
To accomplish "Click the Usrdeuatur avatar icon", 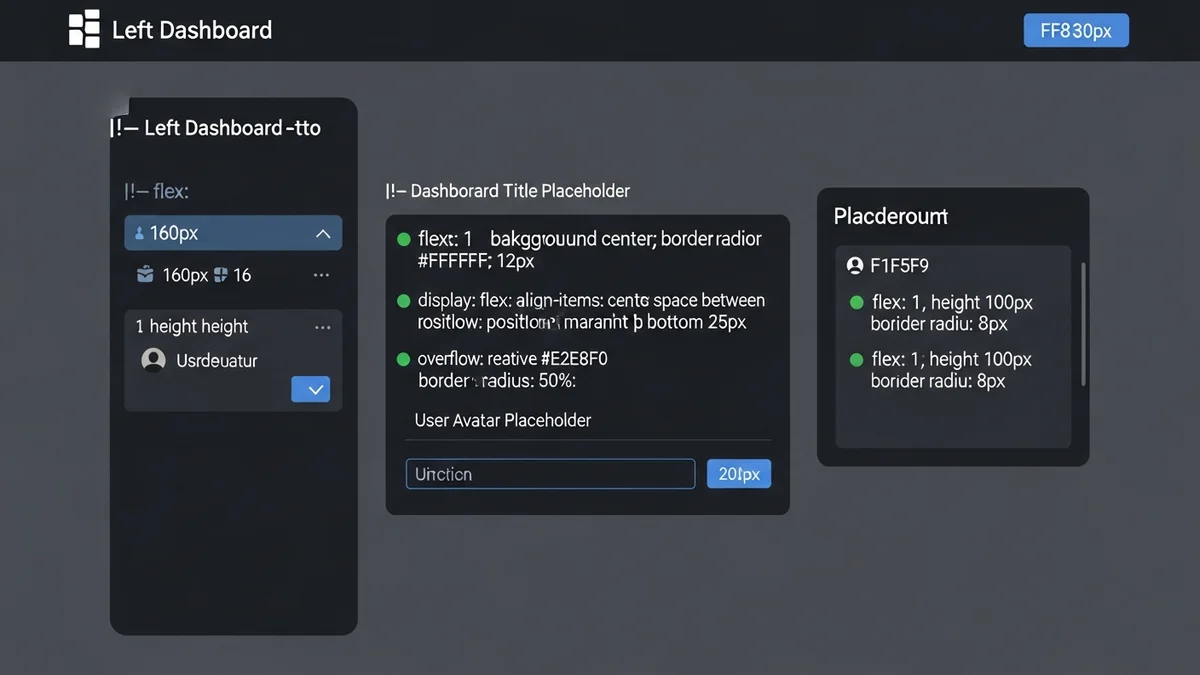I will click(x=153, y=360).
